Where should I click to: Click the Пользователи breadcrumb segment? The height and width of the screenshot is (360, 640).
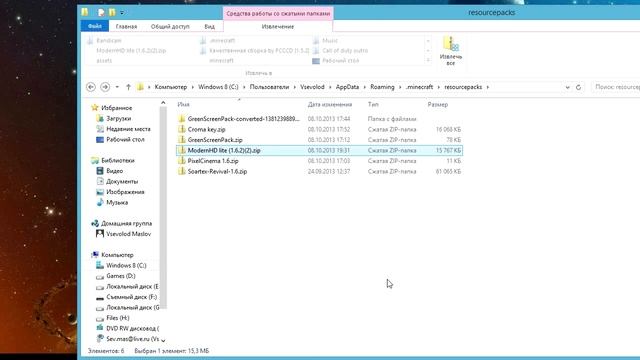269,87
